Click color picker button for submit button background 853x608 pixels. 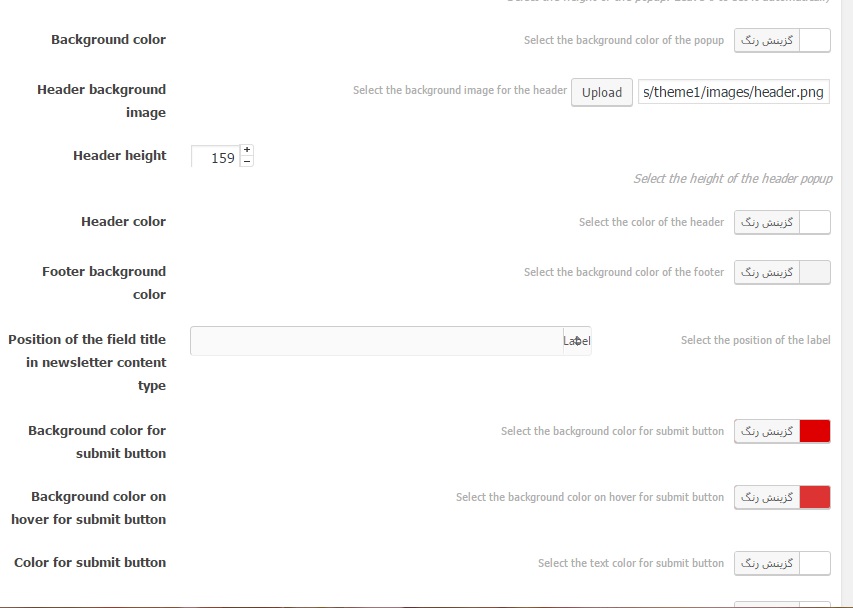[x=767, y=431]
